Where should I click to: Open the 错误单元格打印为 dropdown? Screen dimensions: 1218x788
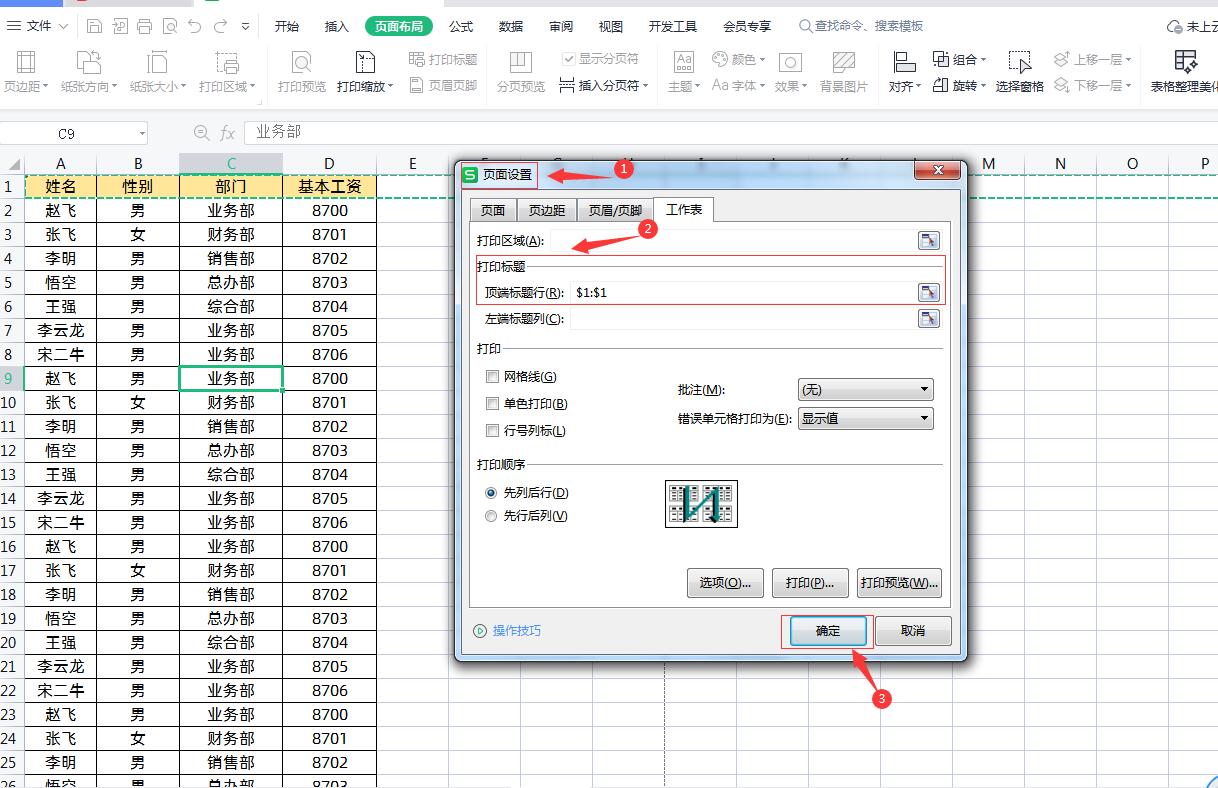[x=865, y=419]
